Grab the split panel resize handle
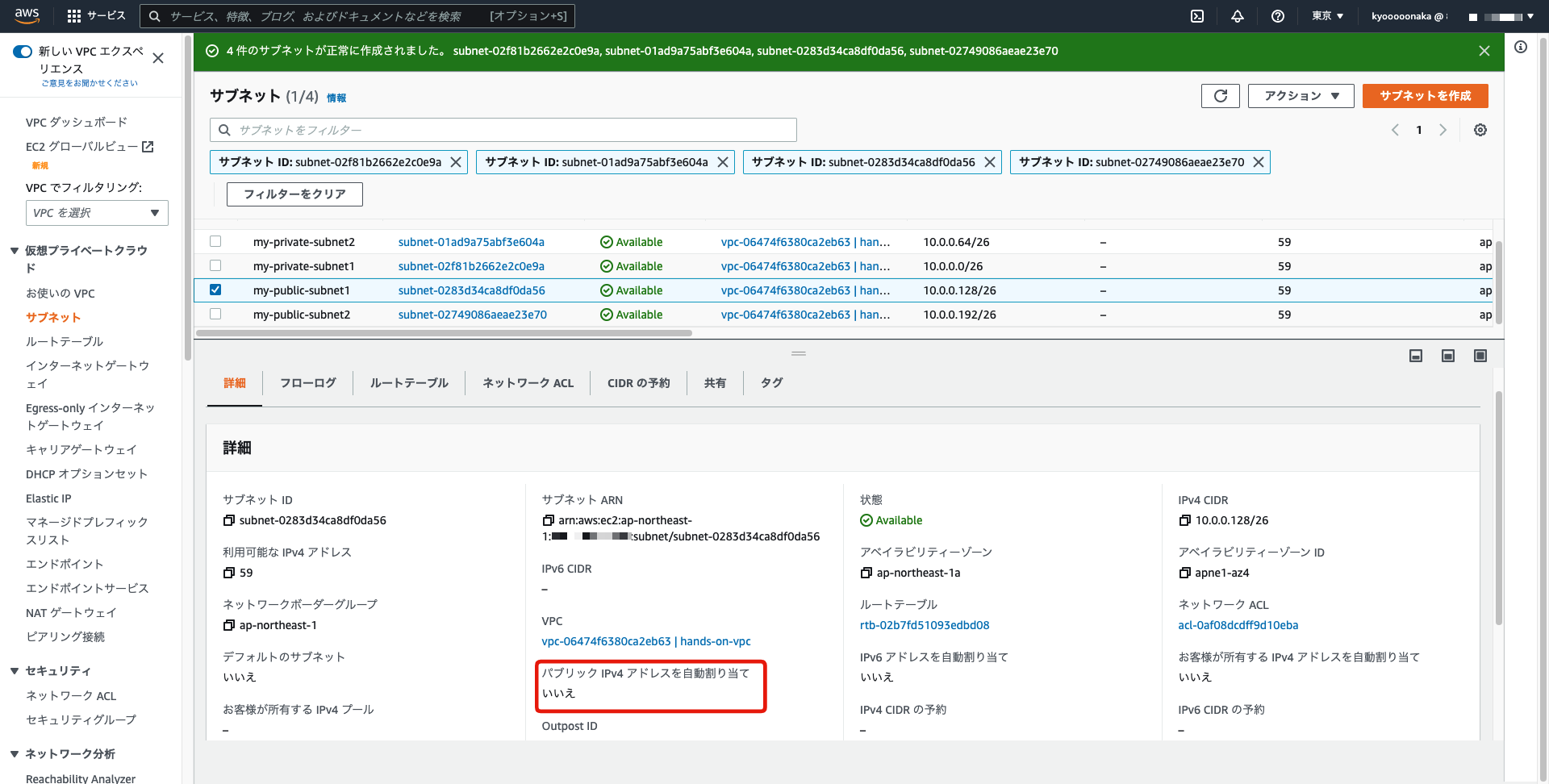This screenshot has height=784, width=1549. pos(799,354)
